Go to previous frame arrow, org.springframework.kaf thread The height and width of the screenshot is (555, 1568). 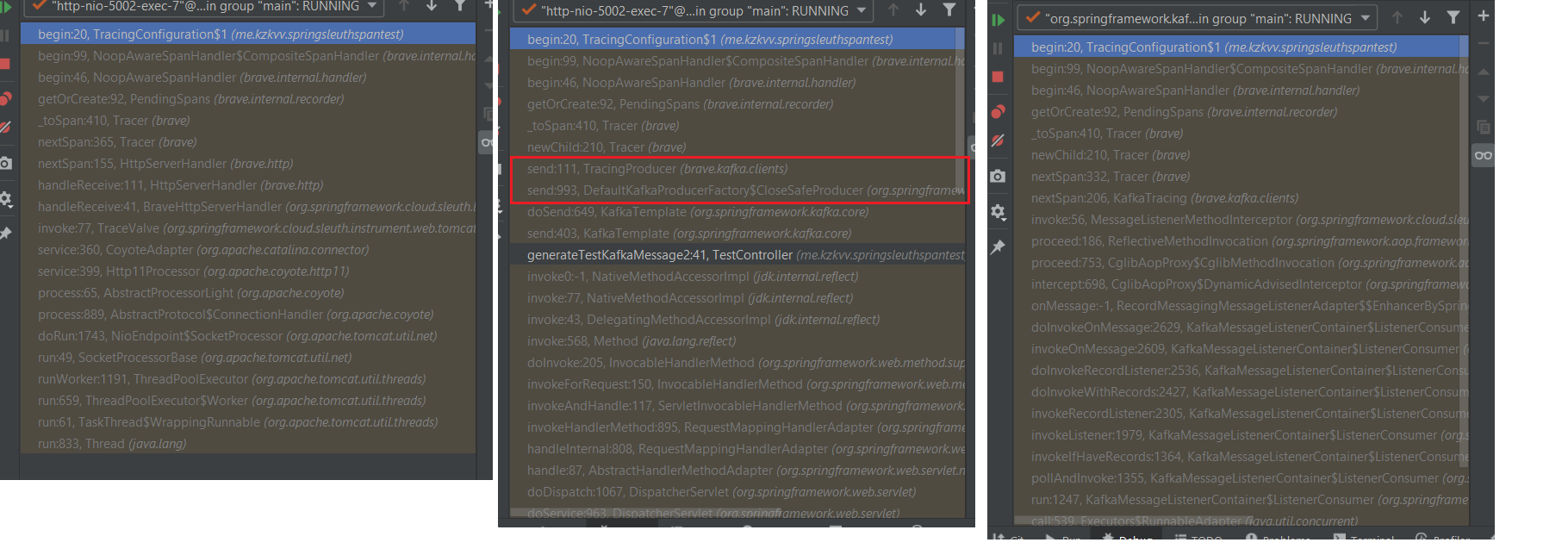tap(1397, 17)
